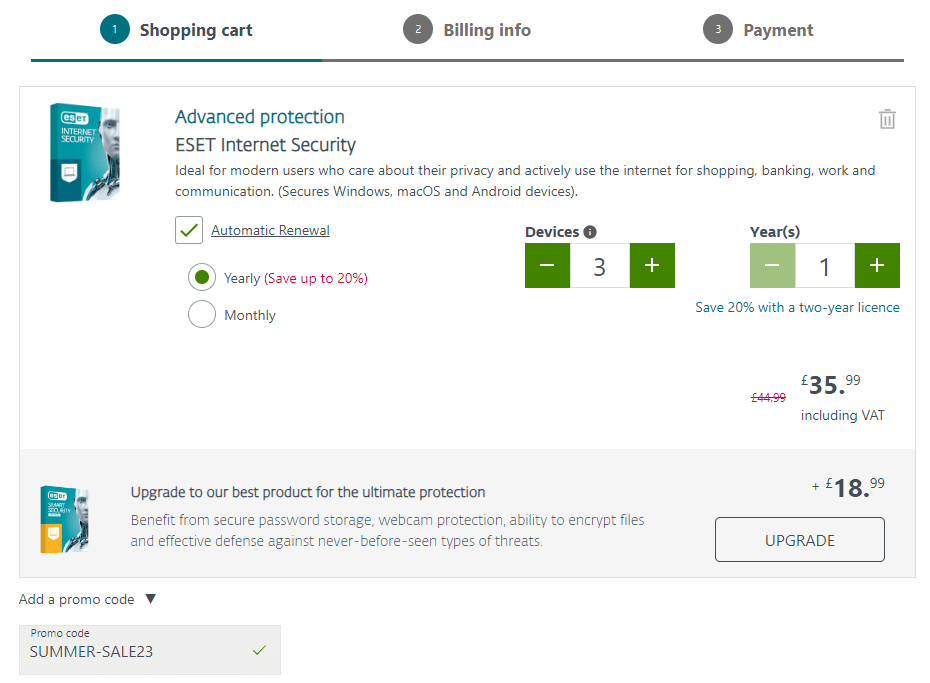Click the UPGRADE button
The width and height of the screenshot is (930, 683).
pos(799,539)
